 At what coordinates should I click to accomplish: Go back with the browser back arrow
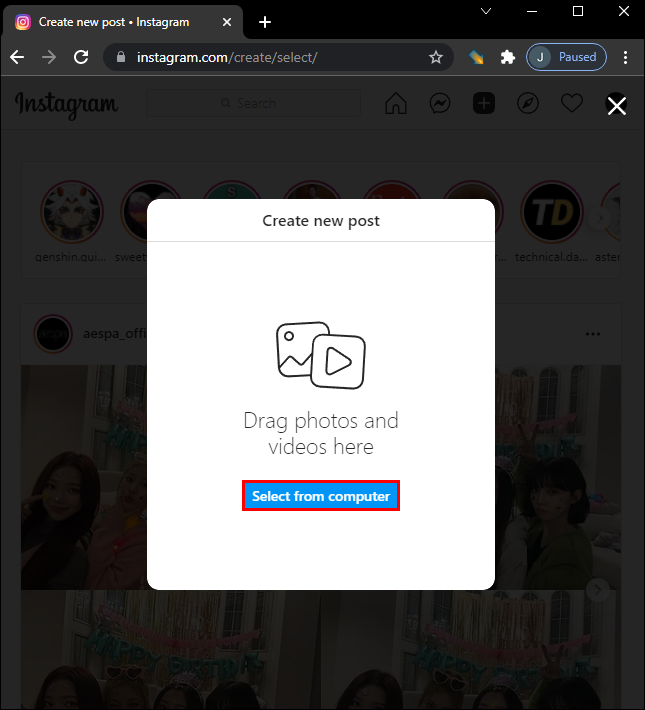(x=17, y=57)
